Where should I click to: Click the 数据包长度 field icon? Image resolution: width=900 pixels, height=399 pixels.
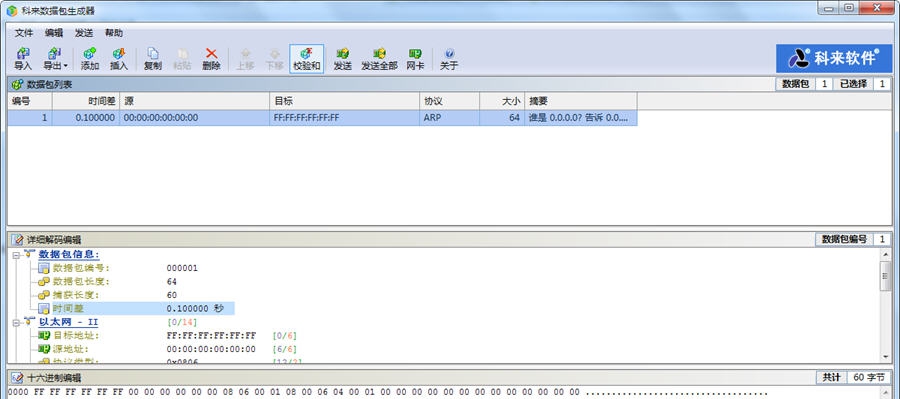(44, 281)
